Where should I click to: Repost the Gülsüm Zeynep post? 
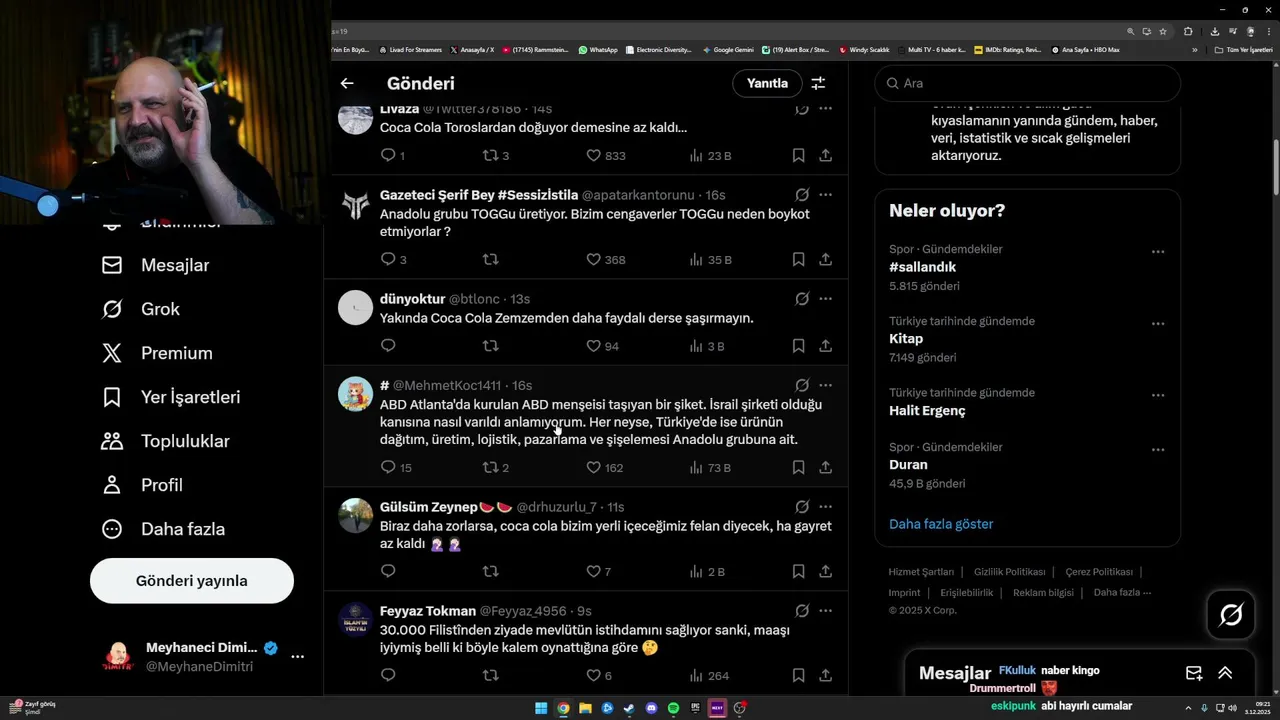tap(490, 572)
